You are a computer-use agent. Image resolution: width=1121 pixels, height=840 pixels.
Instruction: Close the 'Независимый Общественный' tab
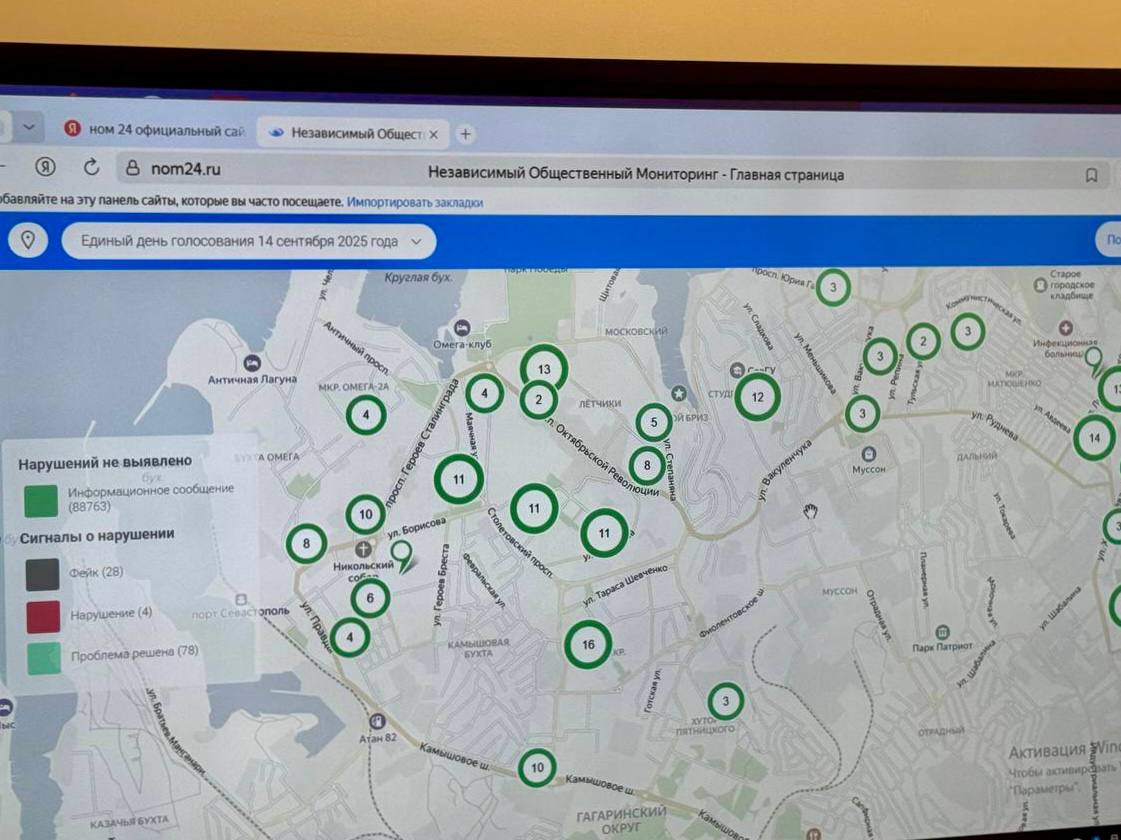point(433,134)
